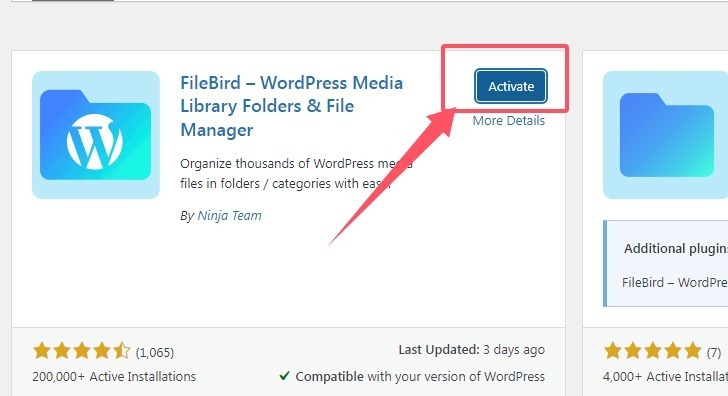Viewport: 728px width, 396px height.
Task: Click the FileBird description about organizing media files
Action: point(296,174)
